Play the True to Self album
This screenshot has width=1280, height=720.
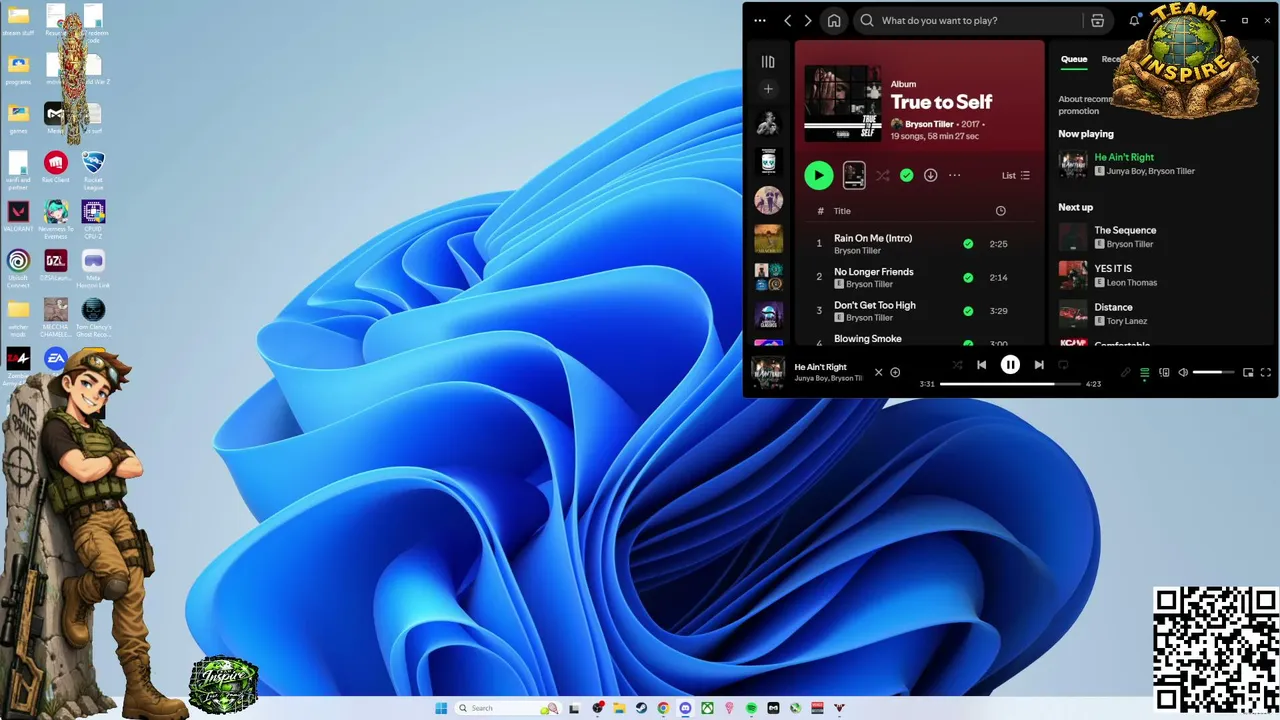coord(819,175)
